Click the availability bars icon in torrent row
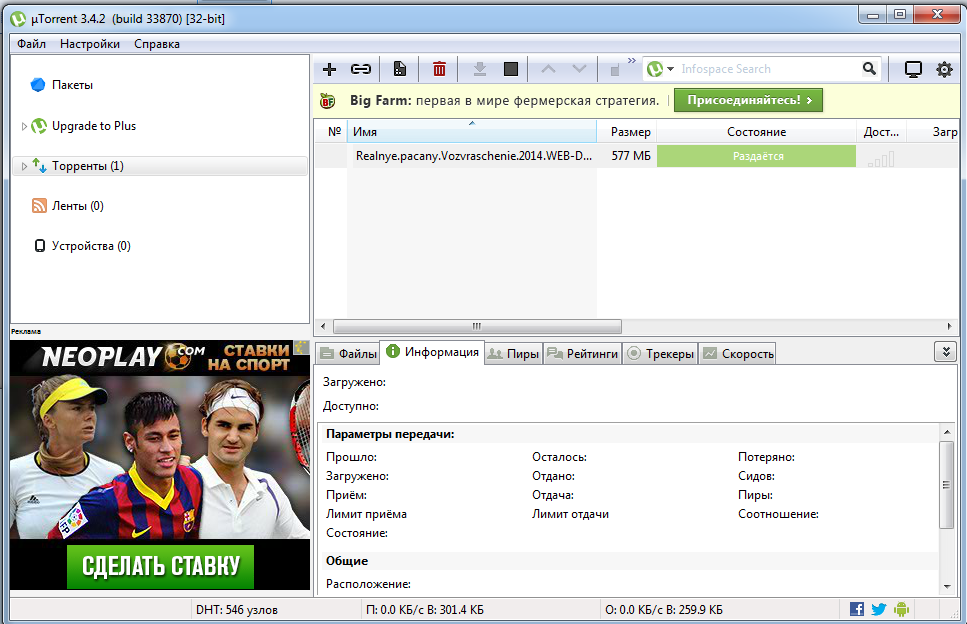The width and height of the screenshot is (967, 624). pyautogui.click(x=881, y=159)
